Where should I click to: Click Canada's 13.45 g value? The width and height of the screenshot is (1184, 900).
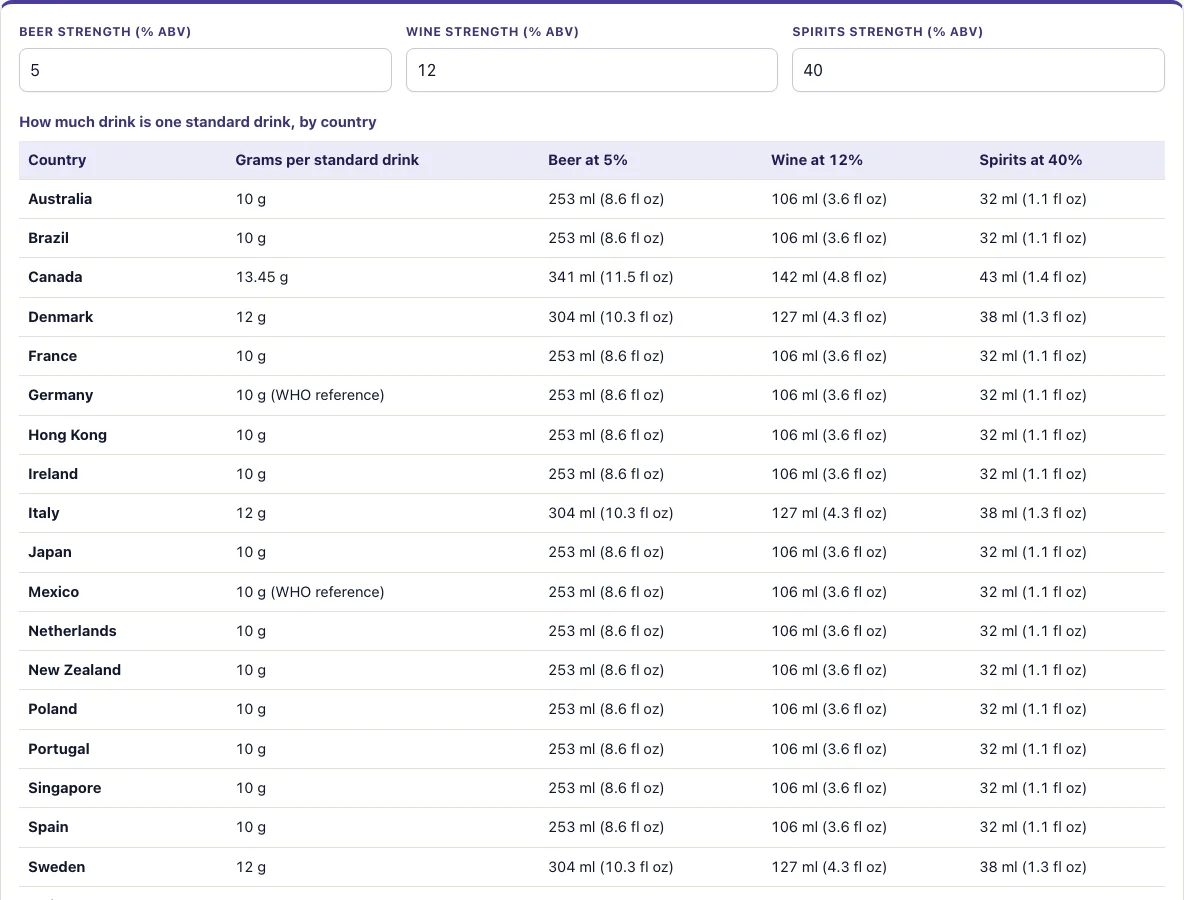(262, 277)
